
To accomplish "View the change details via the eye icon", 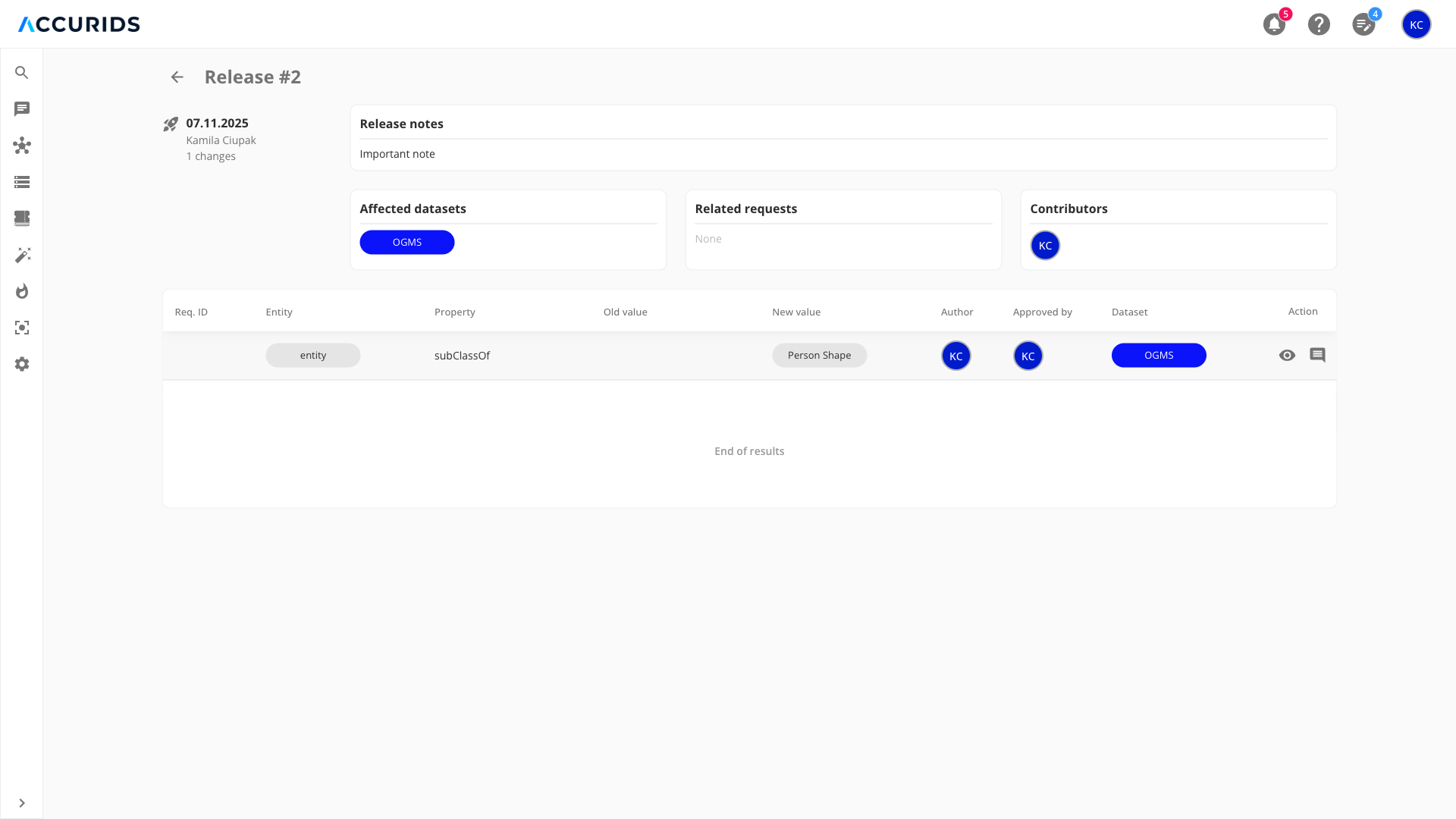I will [1288, 355].
